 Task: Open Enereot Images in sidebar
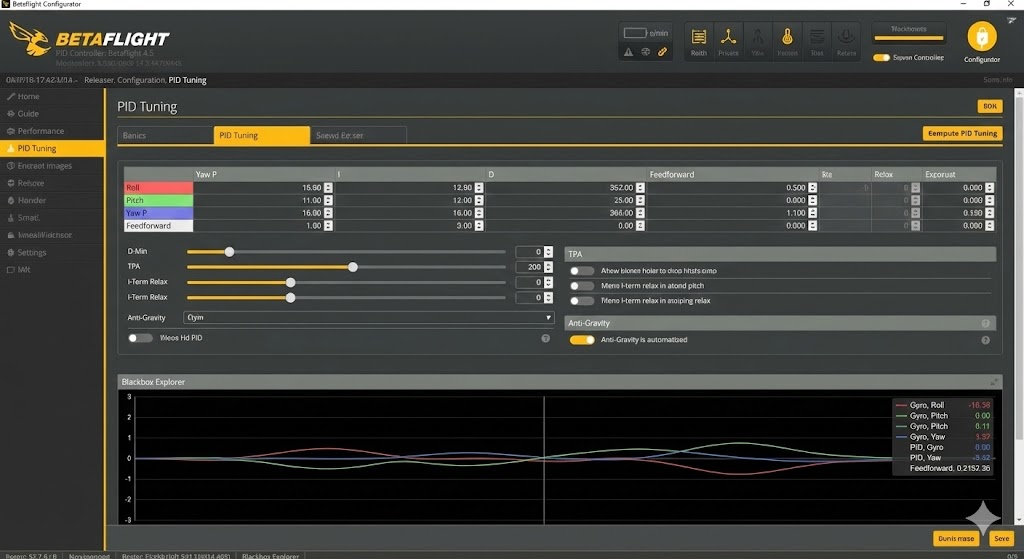(x=52, y=166)
